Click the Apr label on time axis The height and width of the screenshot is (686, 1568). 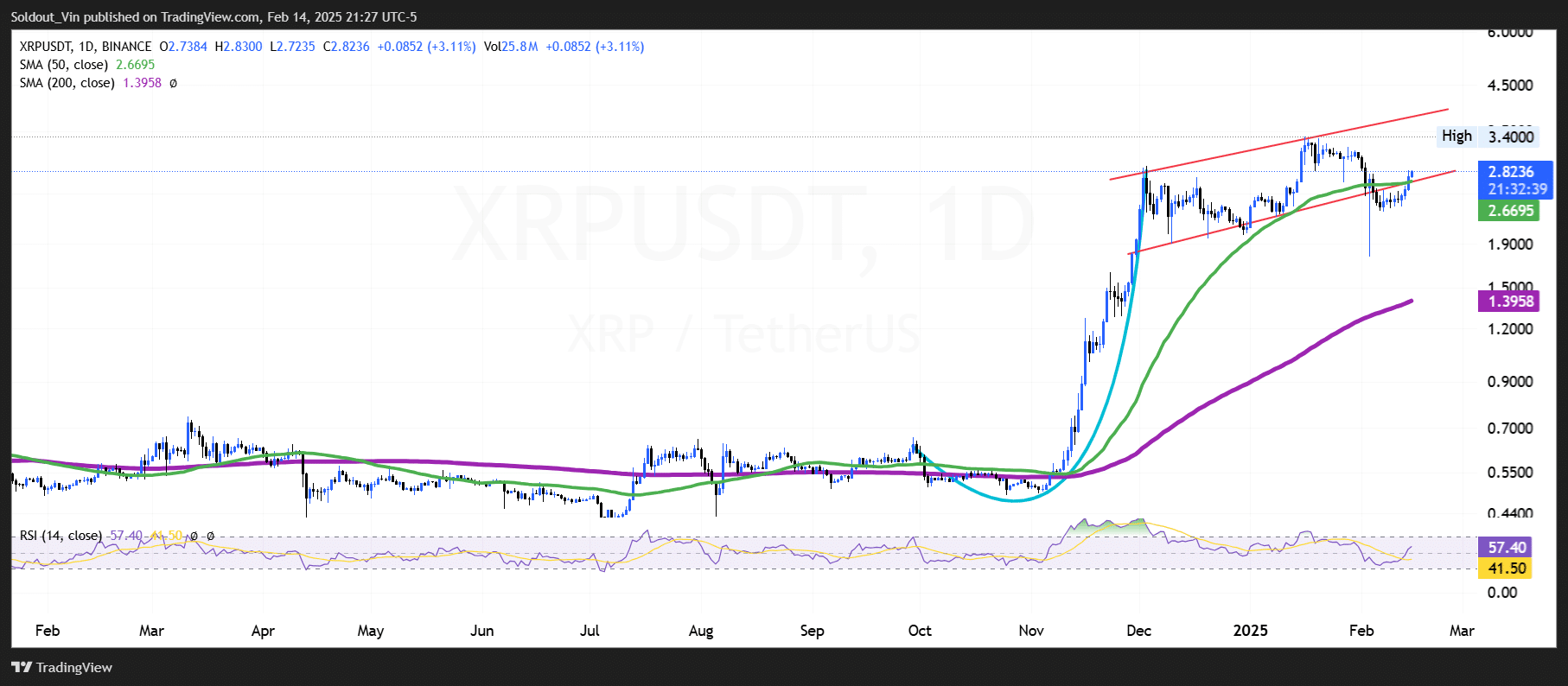tap(263, 631)
